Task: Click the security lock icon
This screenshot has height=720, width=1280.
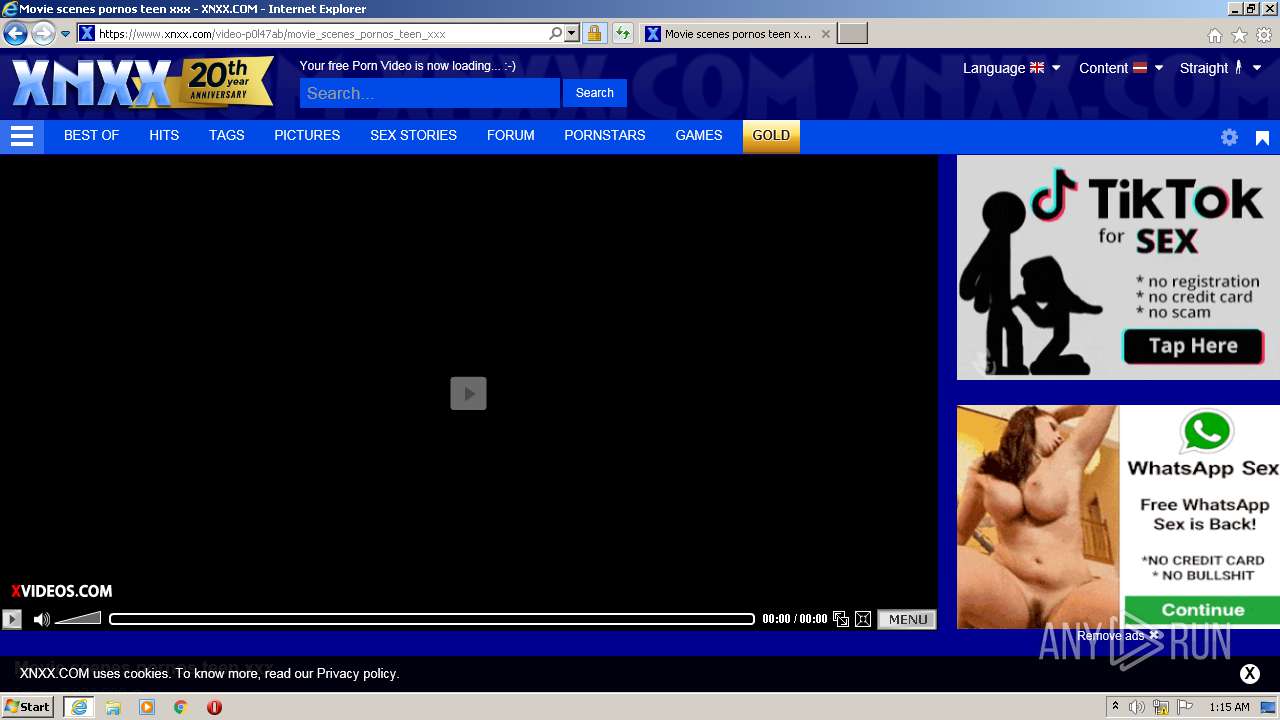Action: (594, 34)
